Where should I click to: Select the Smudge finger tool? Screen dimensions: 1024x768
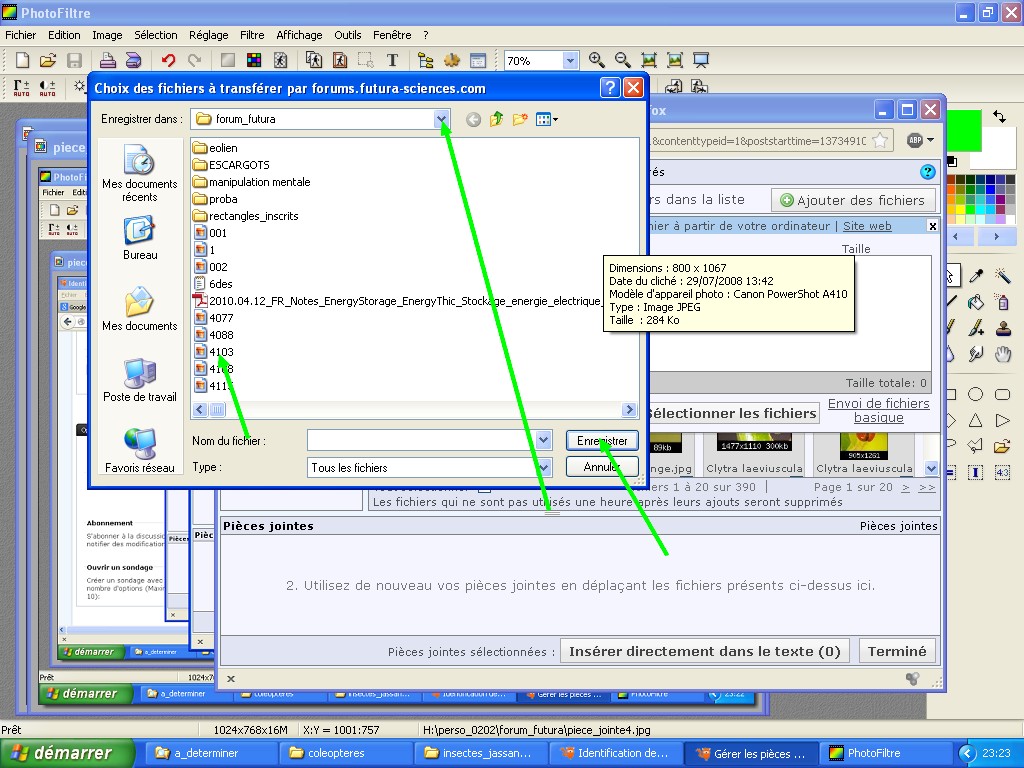[x=976, y=354]
